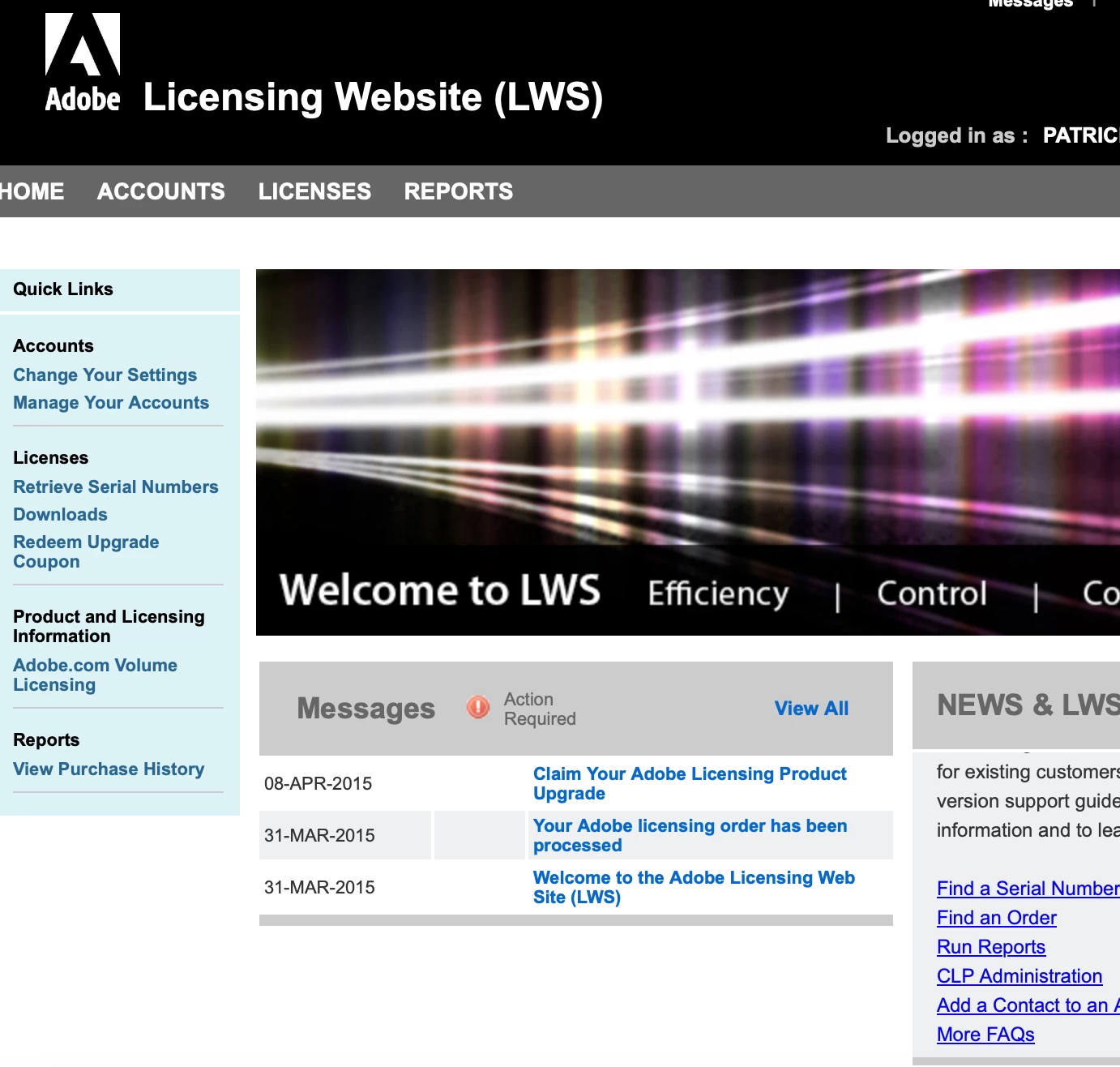Screen dimensions: 1120x1067
Task: Click the Logged in as label
Action: [956, 135]
